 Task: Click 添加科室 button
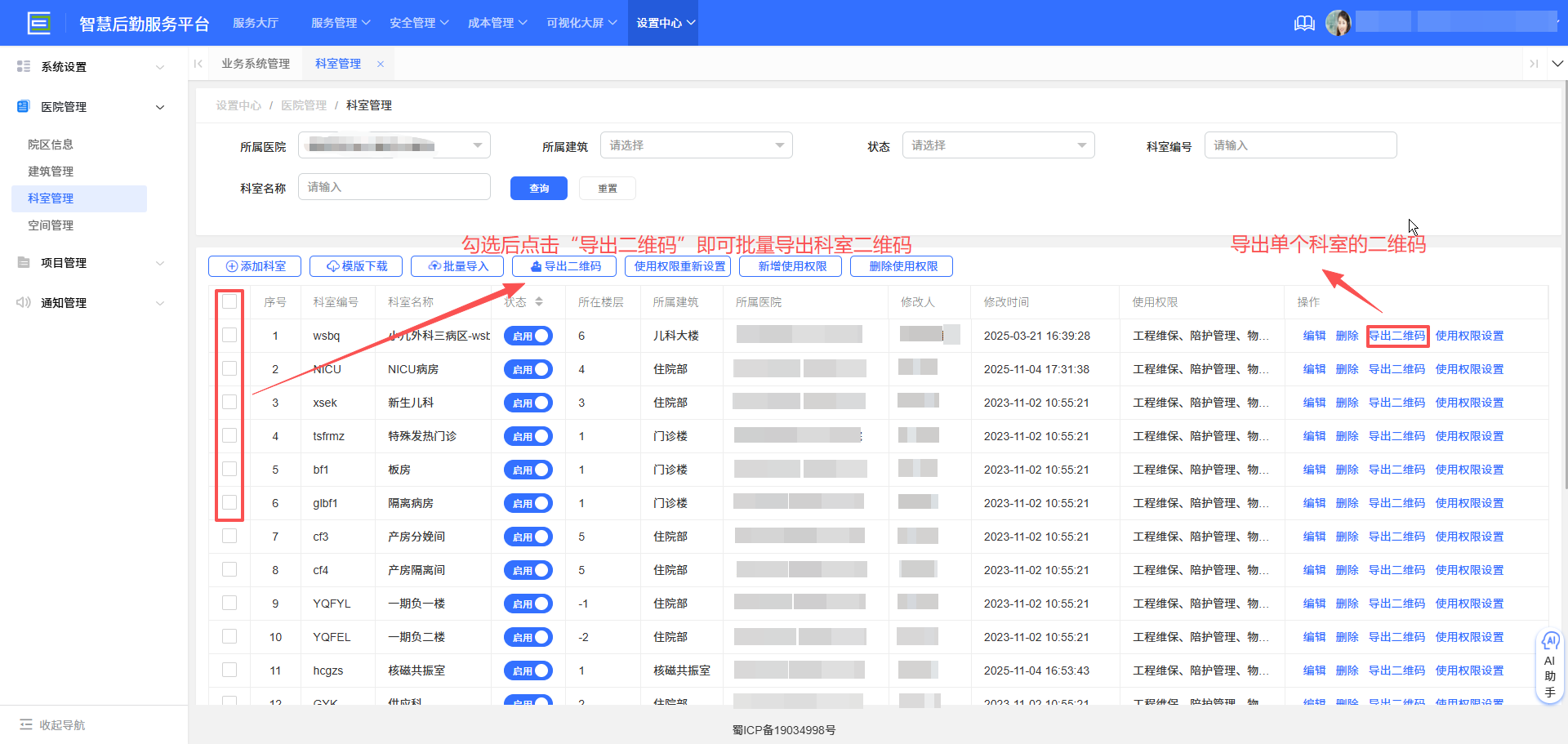[255, 266]
